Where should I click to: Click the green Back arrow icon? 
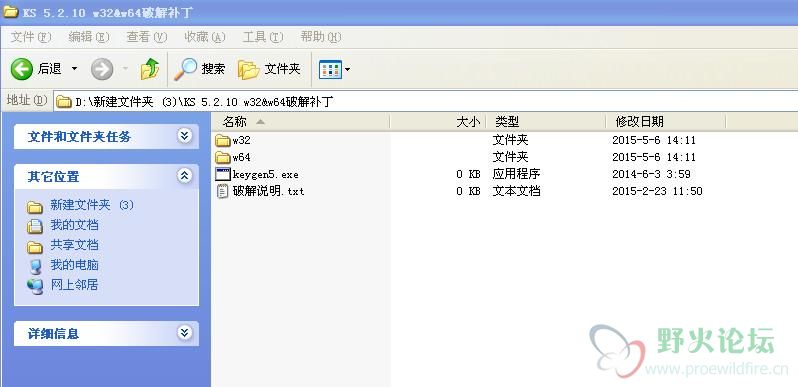click(x=21, y=69)
